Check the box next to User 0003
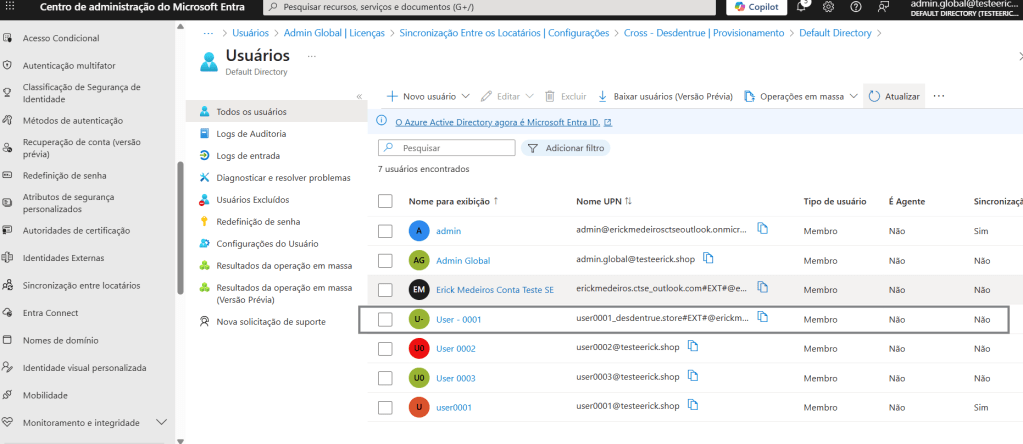This screenshot has width=1023, height=444. [385, 378]
